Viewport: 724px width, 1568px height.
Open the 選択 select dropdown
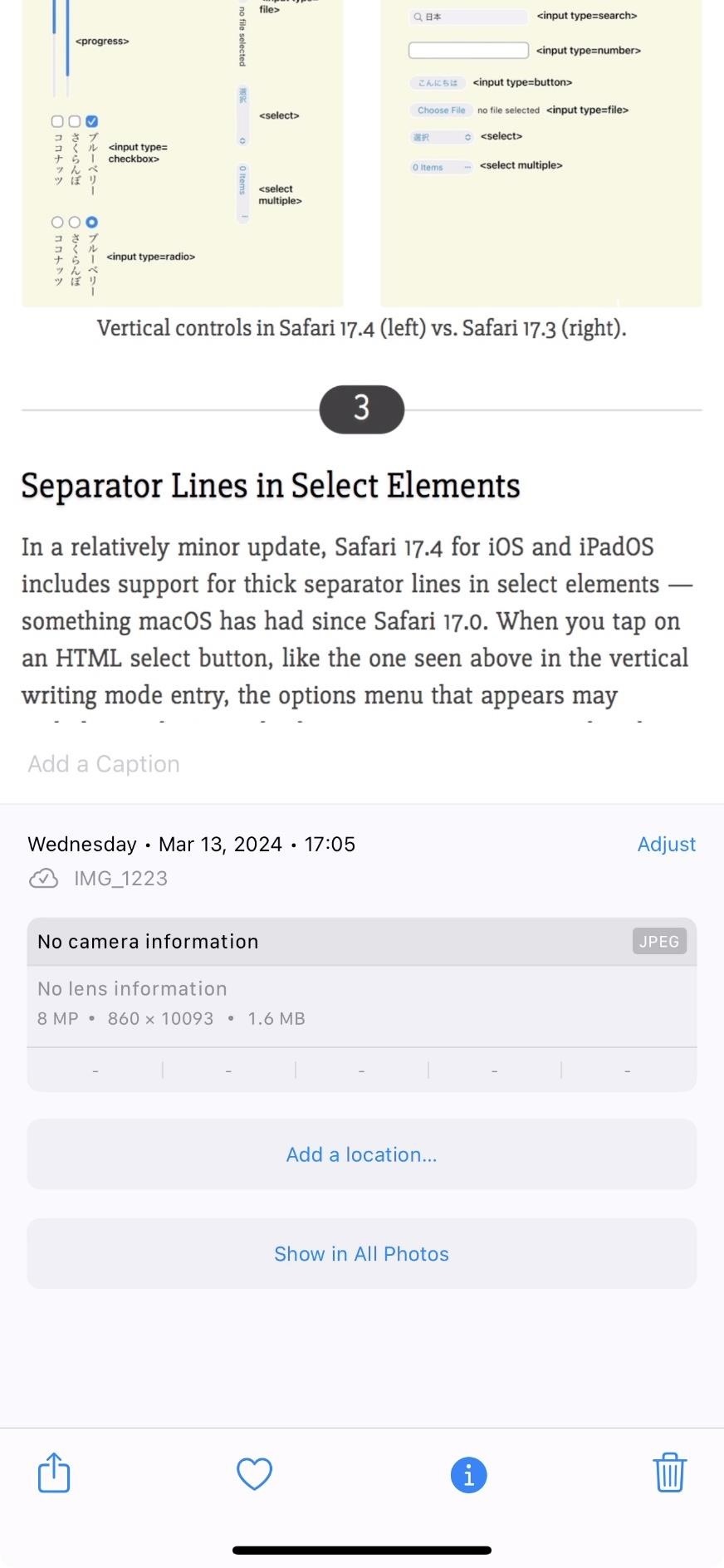[x=438, y=136]
